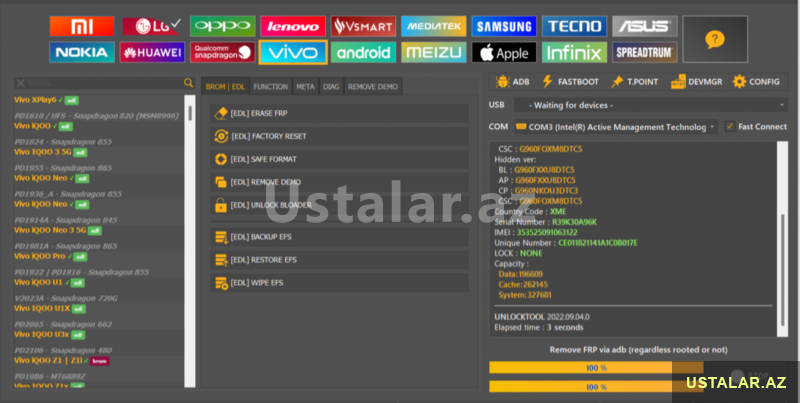Choose the OPPO brand logo
800x403 pixels.
(x=222, y=26)
